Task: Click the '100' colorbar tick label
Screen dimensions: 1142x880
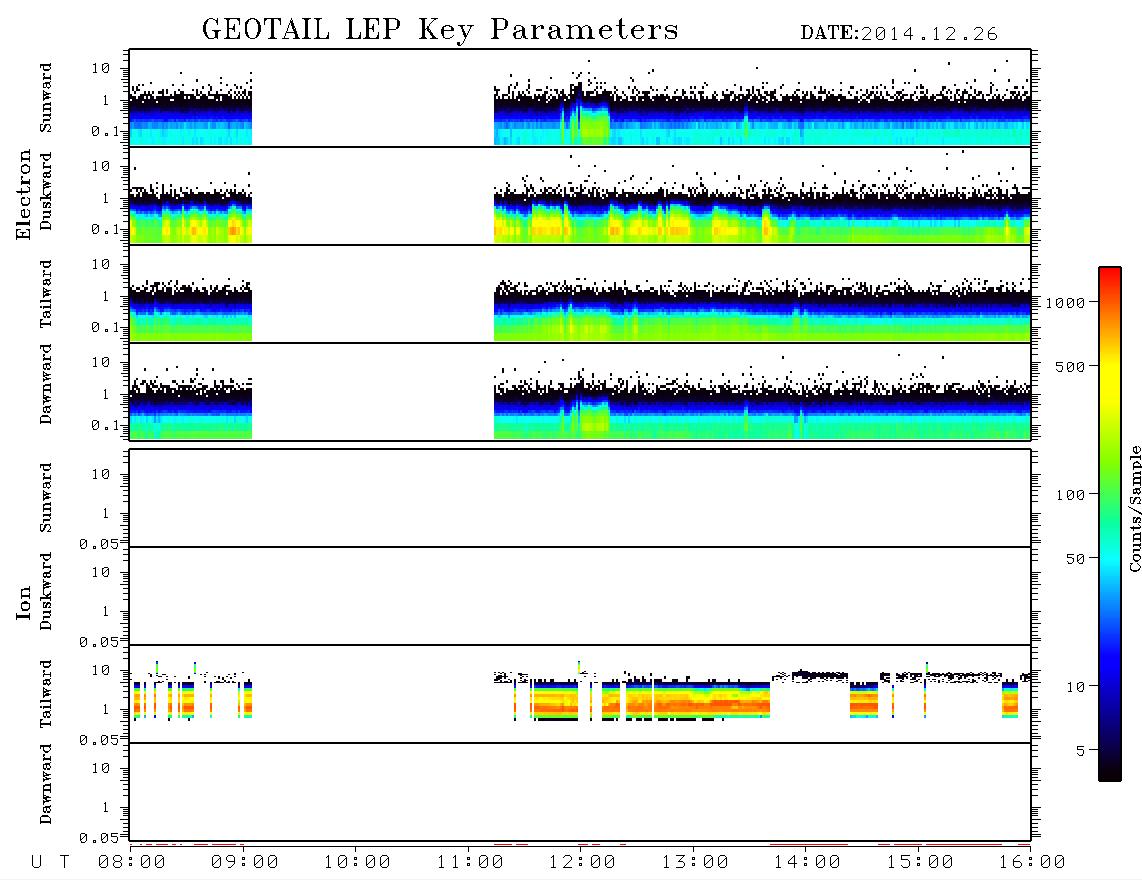Action: [x=1070, y=495]
